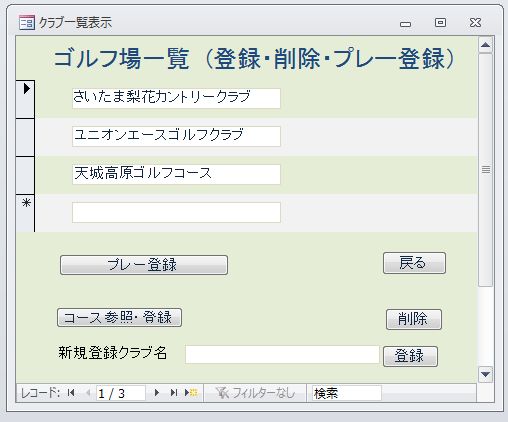Click the current record number box
Screen dimensions: 508x422
coord(121,393)
